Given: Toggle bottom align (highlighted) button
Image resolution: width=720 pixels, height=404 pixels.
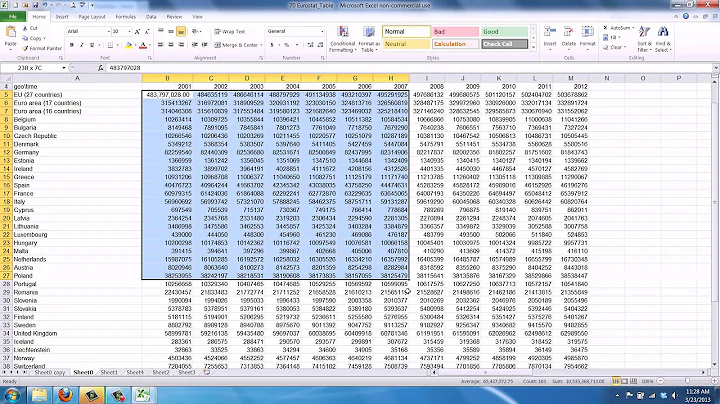Looking at the screenshot, I should tap(181, 32).
